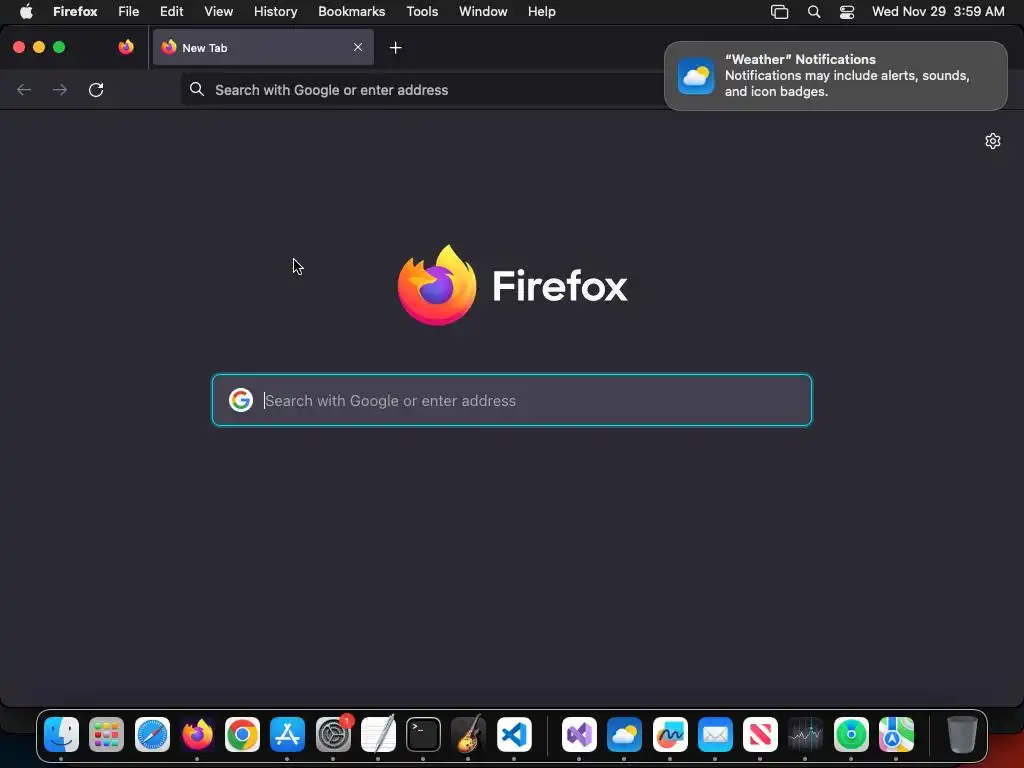The height and width of the screenshot is (768, 1024).
Task: Close the New Tab tab
Action: click(358, 47)
